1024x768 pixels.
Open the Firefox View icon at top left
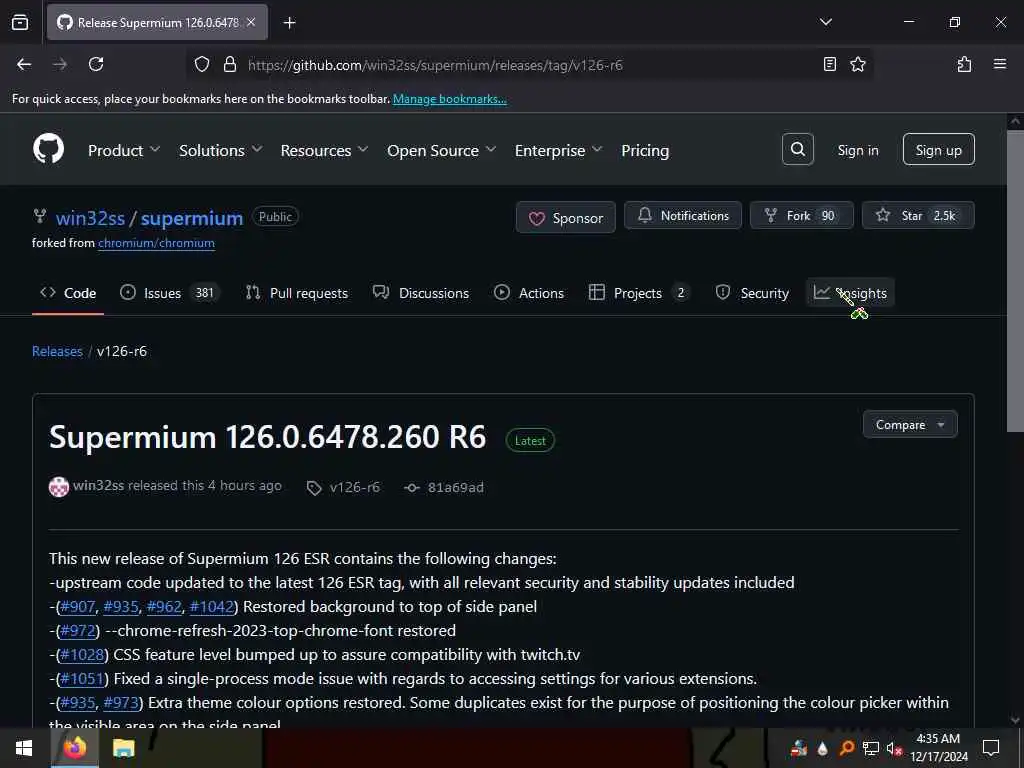tap(20, 22)
